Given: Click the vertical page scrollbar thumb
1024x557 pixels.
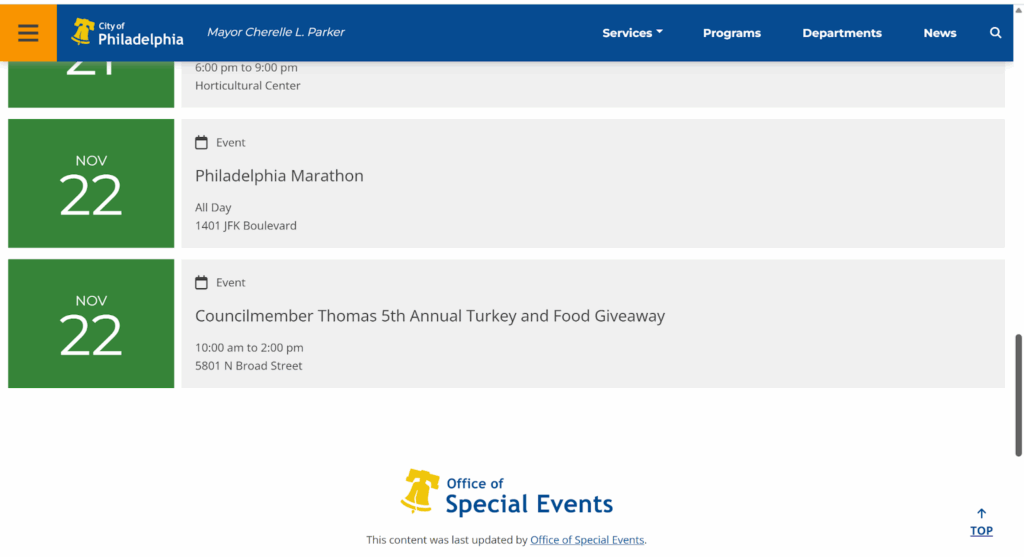Looking at the screenshot, I should tap(1018, 395).
